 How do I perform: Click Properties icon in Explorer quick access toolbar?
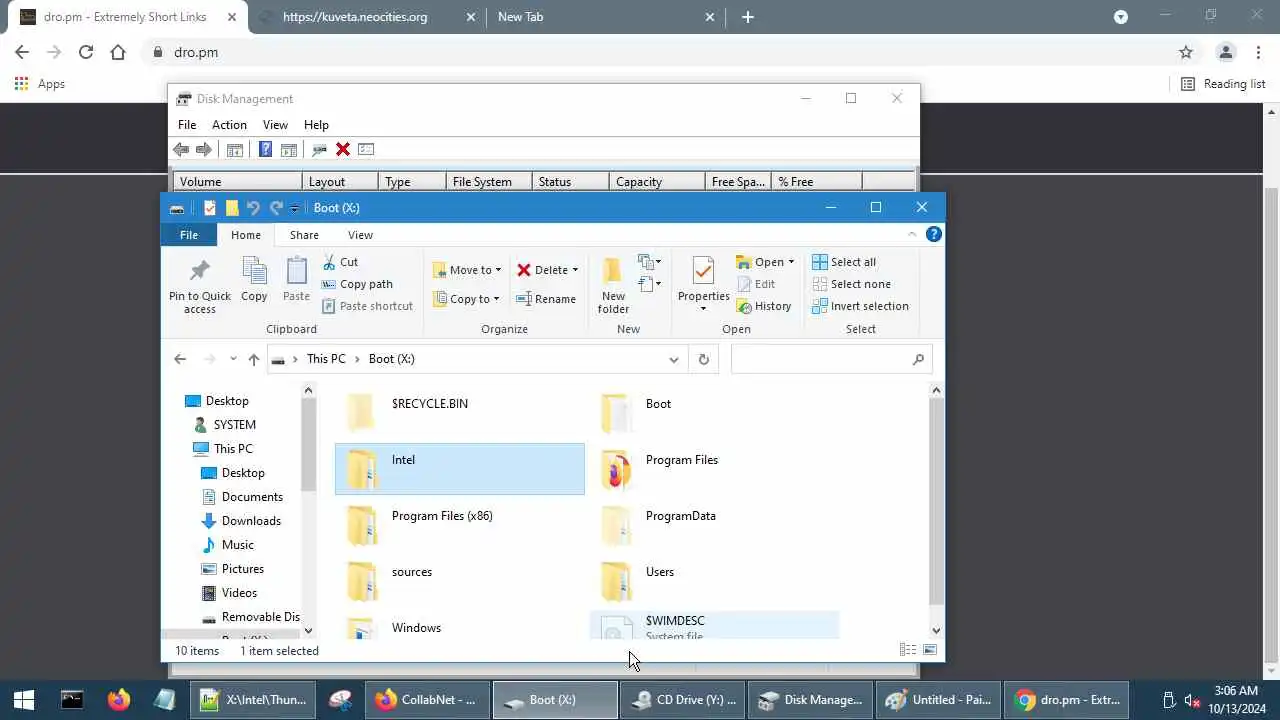coord(210,208)
